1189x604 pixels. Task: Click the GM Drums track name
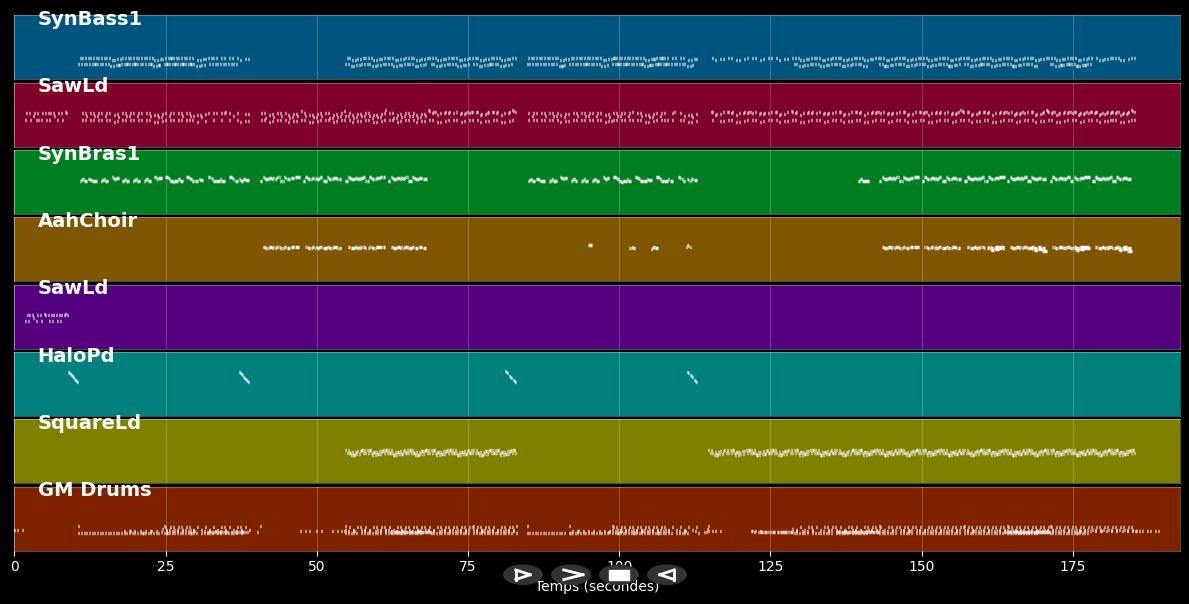94,490
